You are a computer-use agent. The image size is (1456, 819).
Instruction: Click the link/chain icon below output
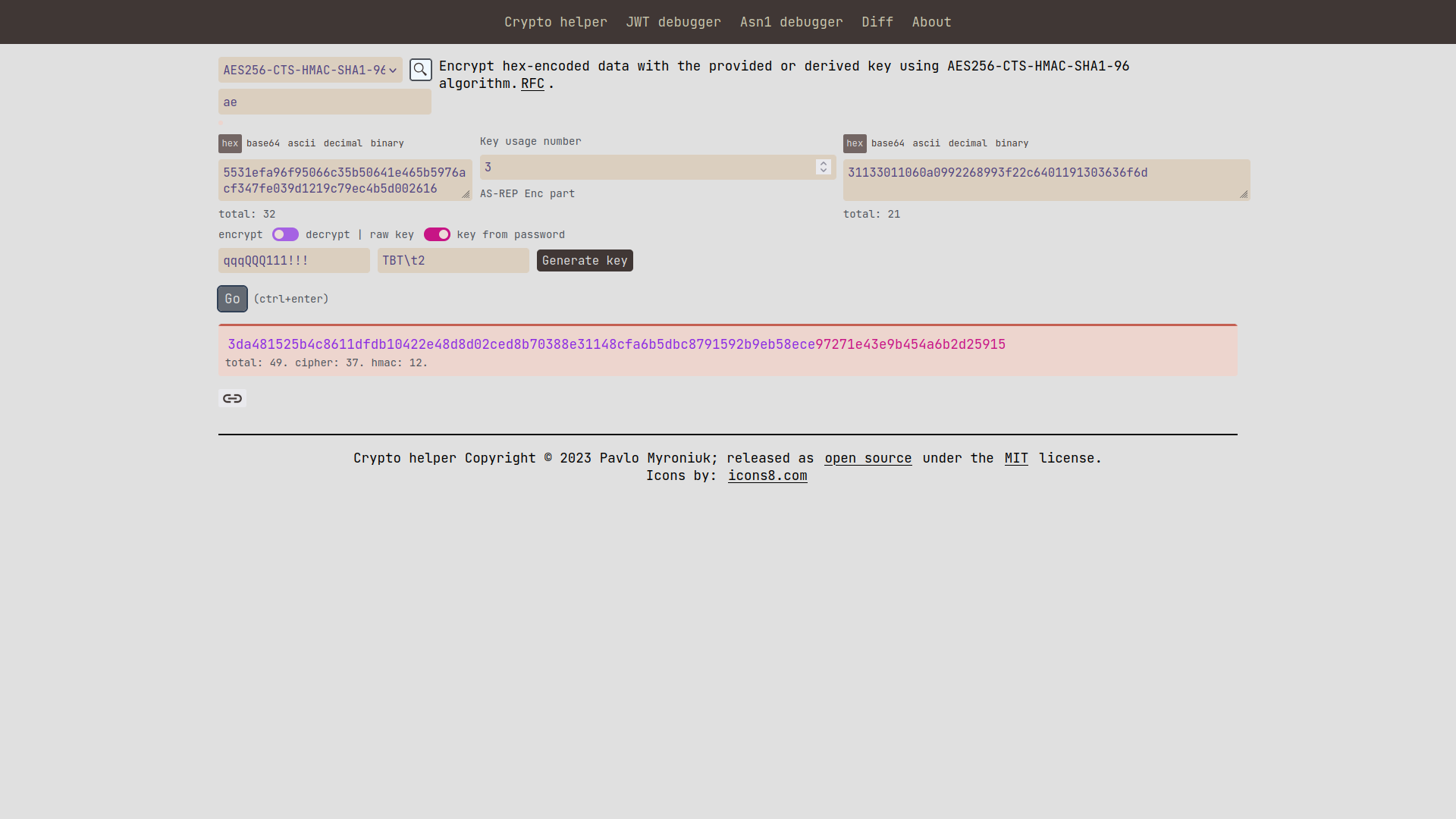[232, 397]
